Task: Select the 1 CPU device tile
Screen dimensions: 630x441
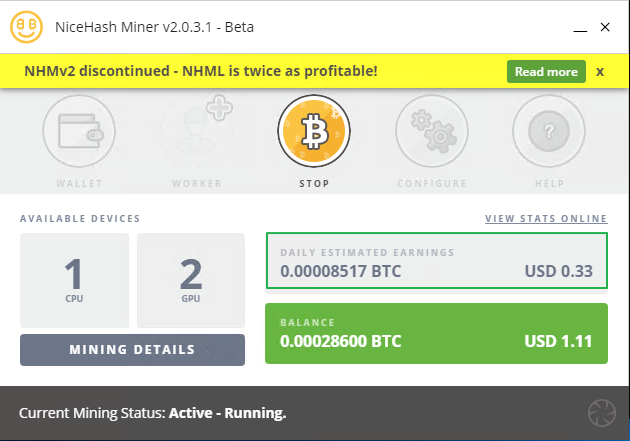Action: tap(74, 280)
